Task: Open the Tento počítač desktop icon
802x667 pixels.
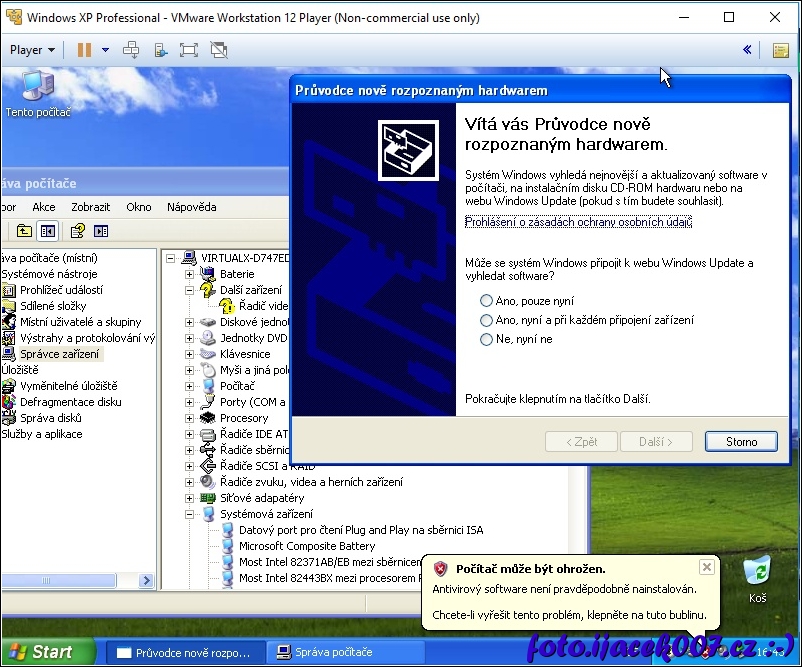Action: [38, 90]
